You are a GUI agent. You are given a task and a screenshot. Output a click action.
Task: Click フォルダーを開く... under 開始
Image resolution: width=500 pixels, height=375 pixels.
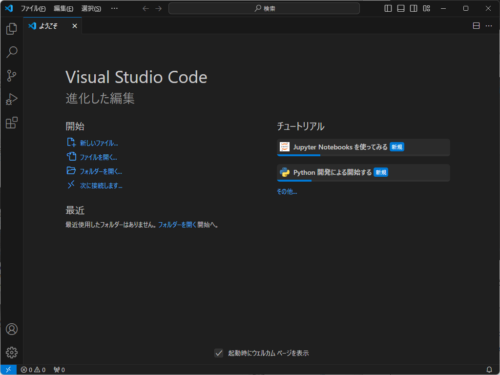click(x=101, y=171)
